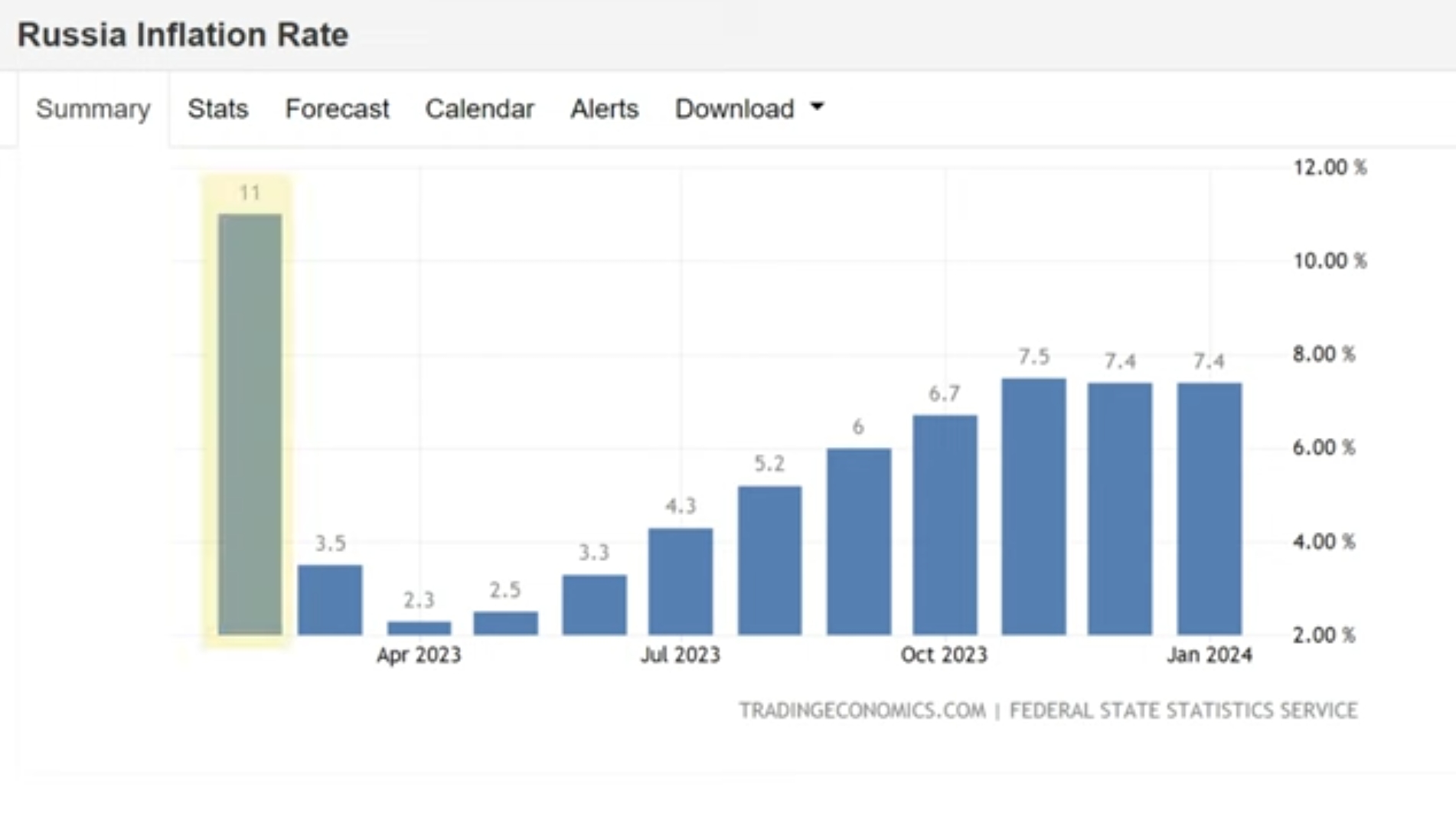Image resolution: width=1456 pixels, height=826 pixels.
Task: Click the 8.00 % axis value
Action: 1324,354
